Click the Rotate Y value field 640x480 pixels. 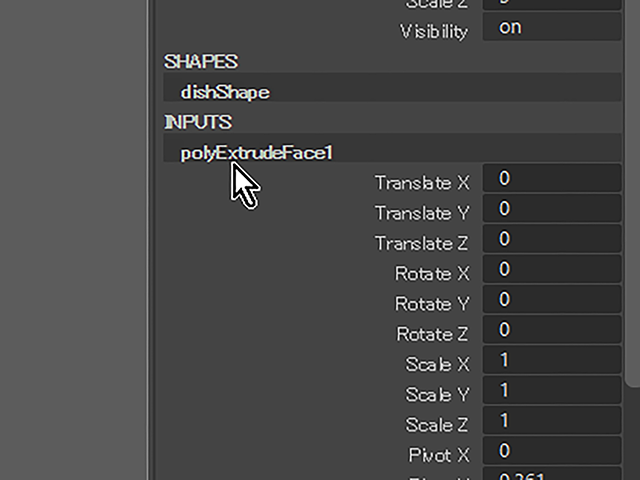point(552,299)
